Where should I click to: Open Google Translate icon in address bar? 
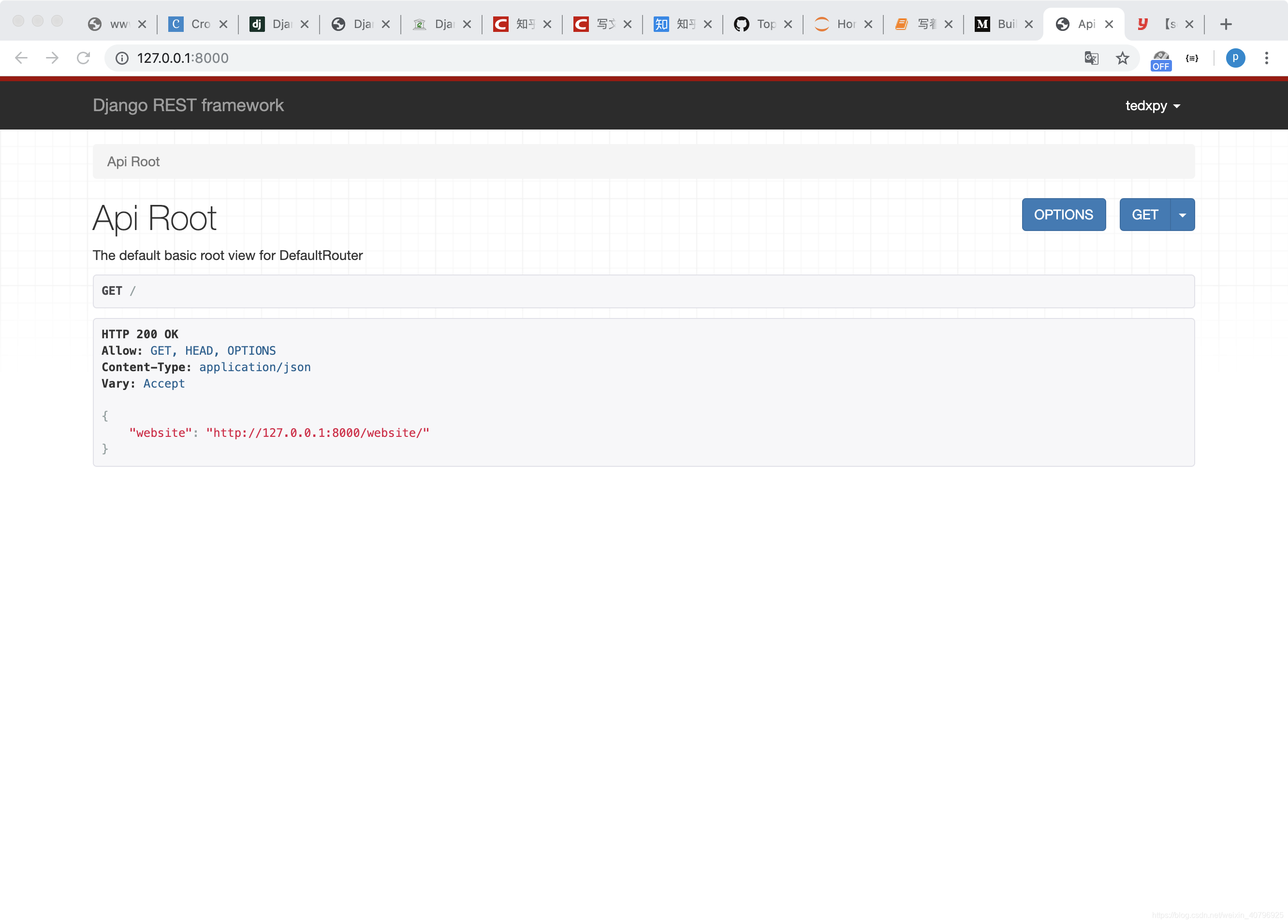(x=1091, y=58)
